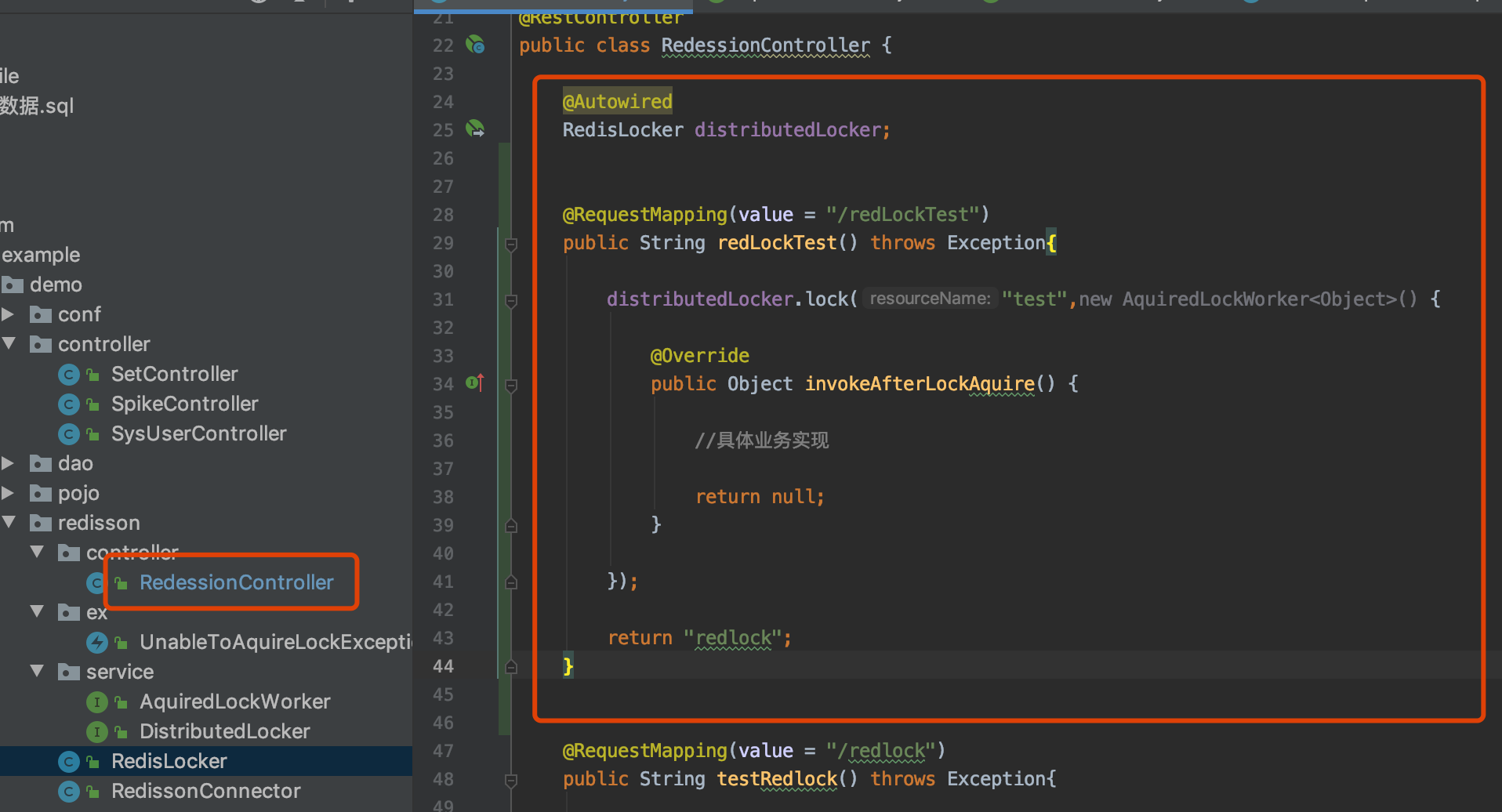The image size is (1502, 812).
Task: Click the RedissonConnector class icon
Action: pyautogui.click(x=69, y=792)
